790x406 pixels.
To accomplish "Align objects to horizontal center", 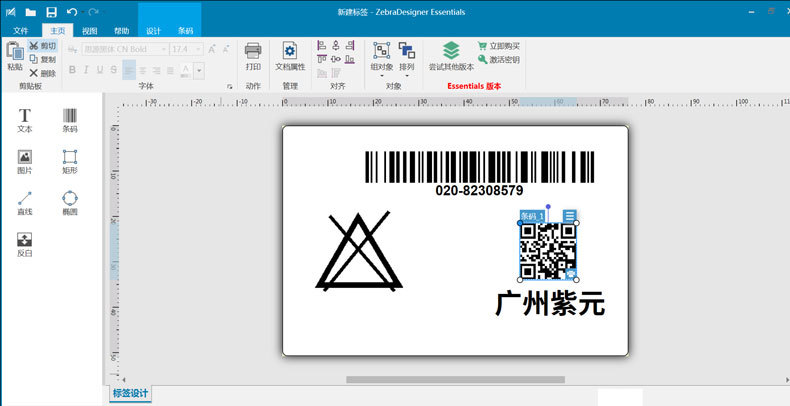I will point(336,45).
